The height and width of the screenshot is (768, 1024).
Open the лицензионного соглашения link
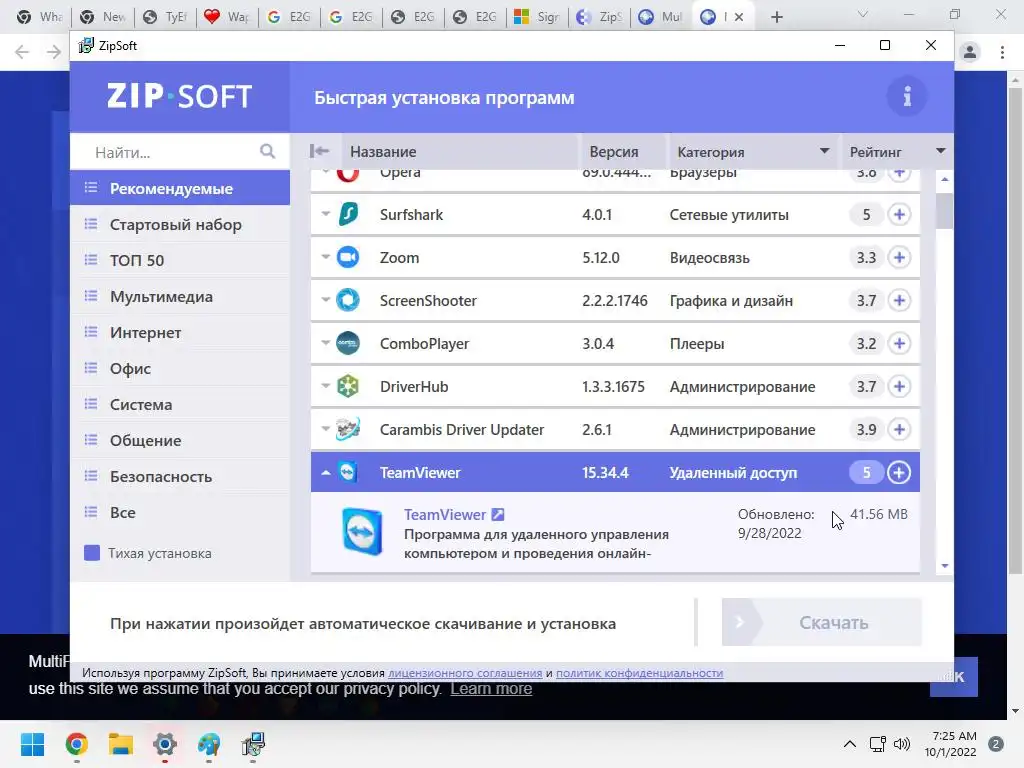pos(465,673)
